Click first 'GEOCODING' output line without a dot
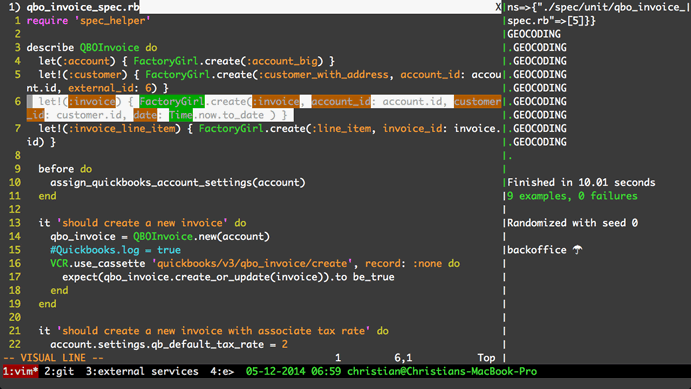This screenshot has width=691, height=389. pyautogui.click(x=534, y=34)
